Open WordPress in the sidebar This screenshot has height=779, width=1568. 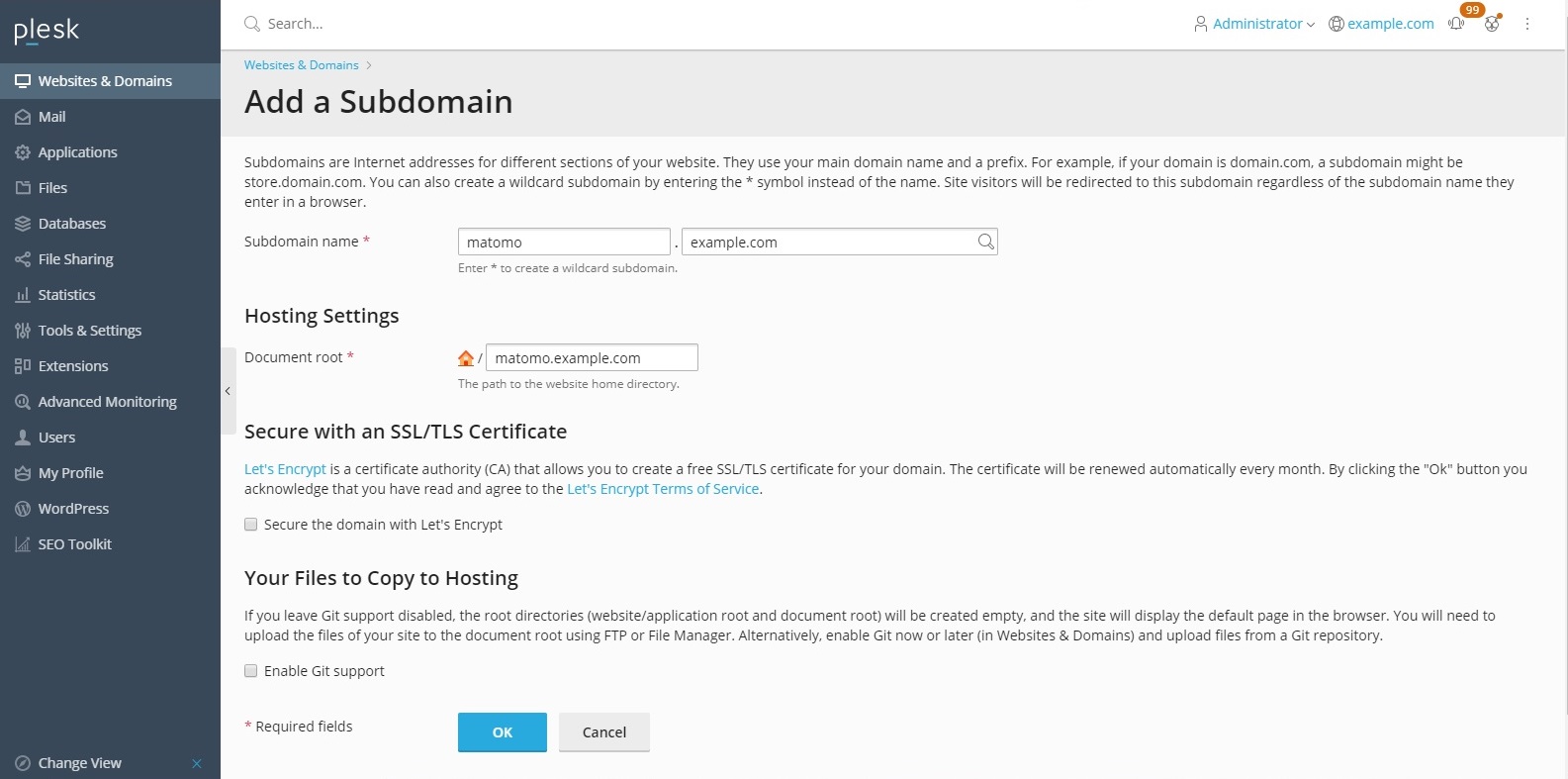(73, 509)
